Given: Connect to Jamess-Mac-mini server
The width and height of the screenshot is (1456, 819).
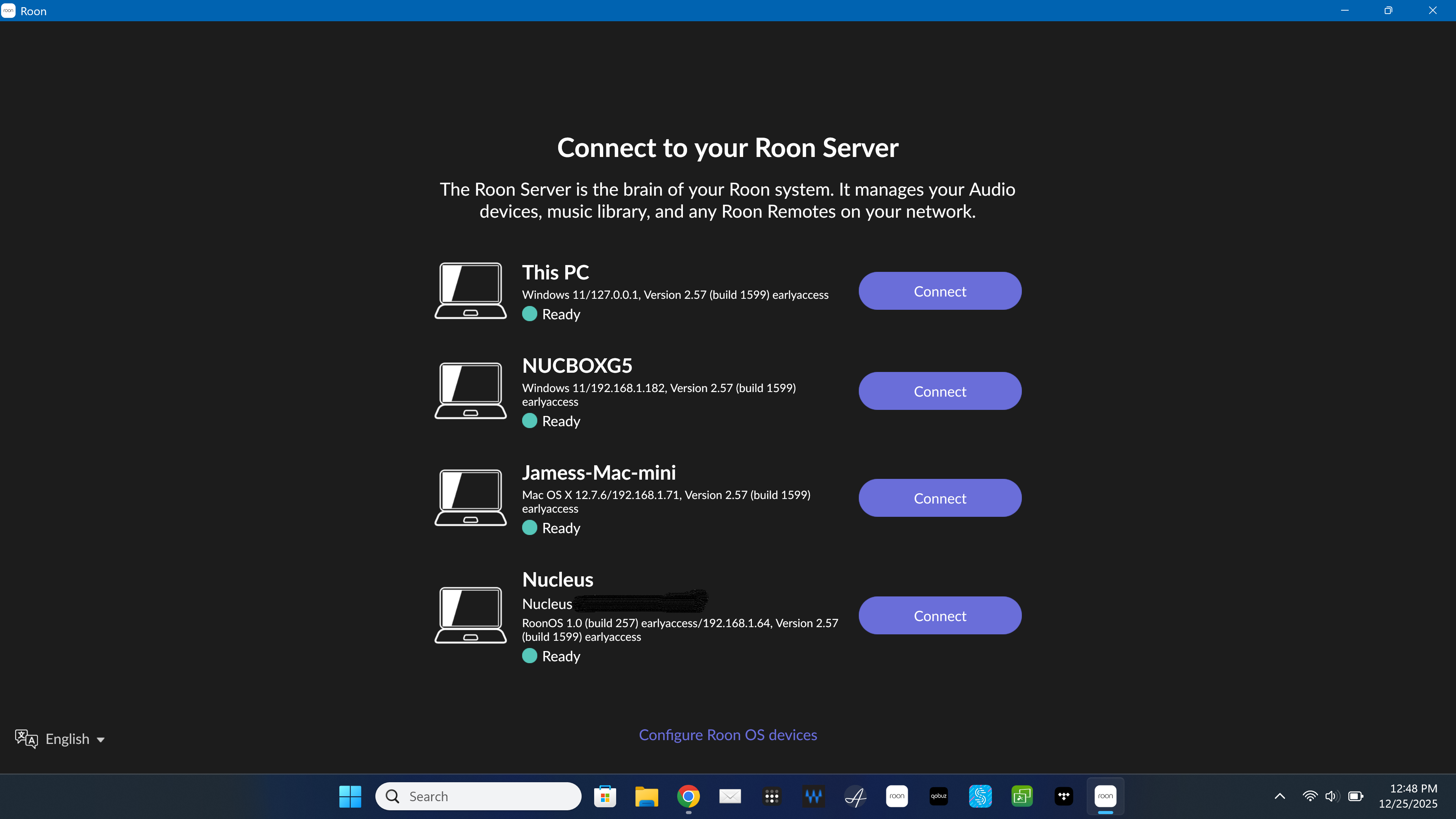Looking at the screenshot, I should 940,498.
